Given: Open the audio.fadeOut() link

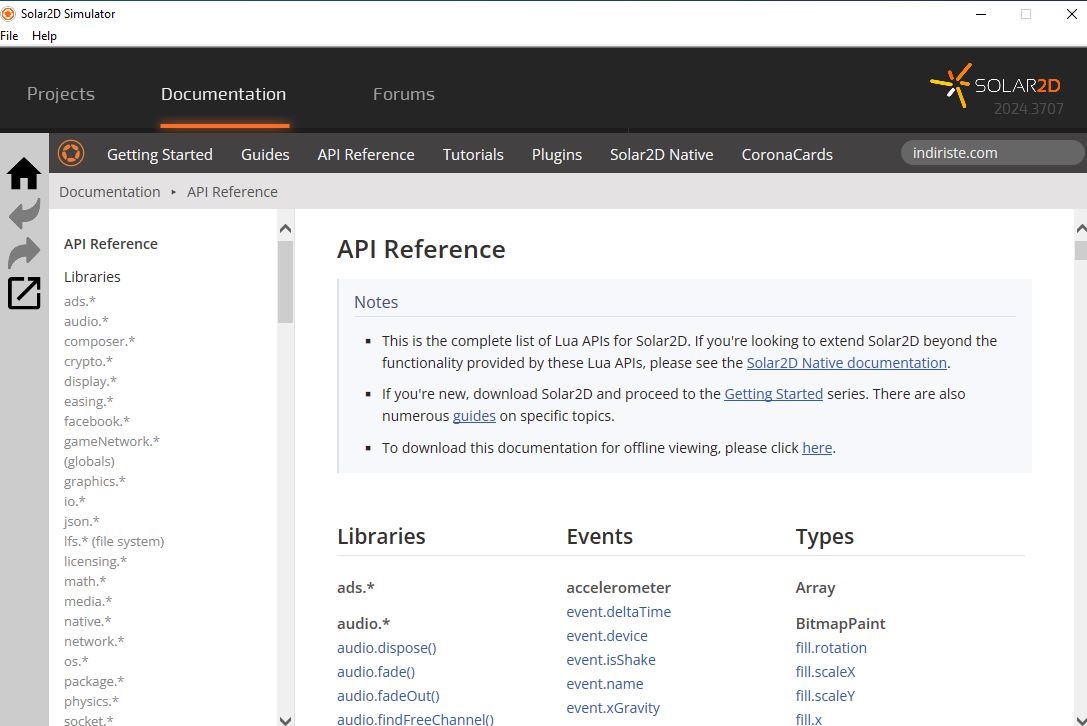Looking at the screenshot, I should (388, 695).
